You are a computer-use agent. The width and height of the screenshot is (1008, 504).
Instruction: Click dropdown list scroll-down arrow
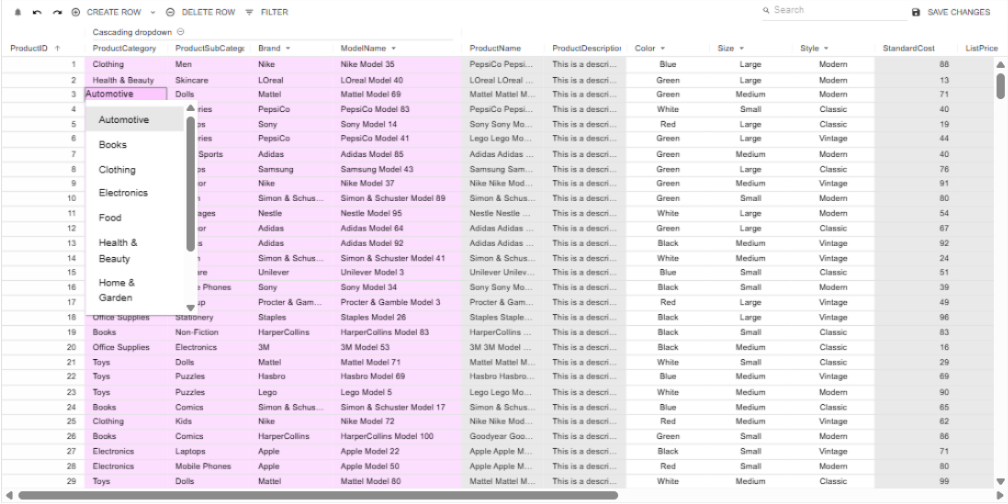coord(190,308)
